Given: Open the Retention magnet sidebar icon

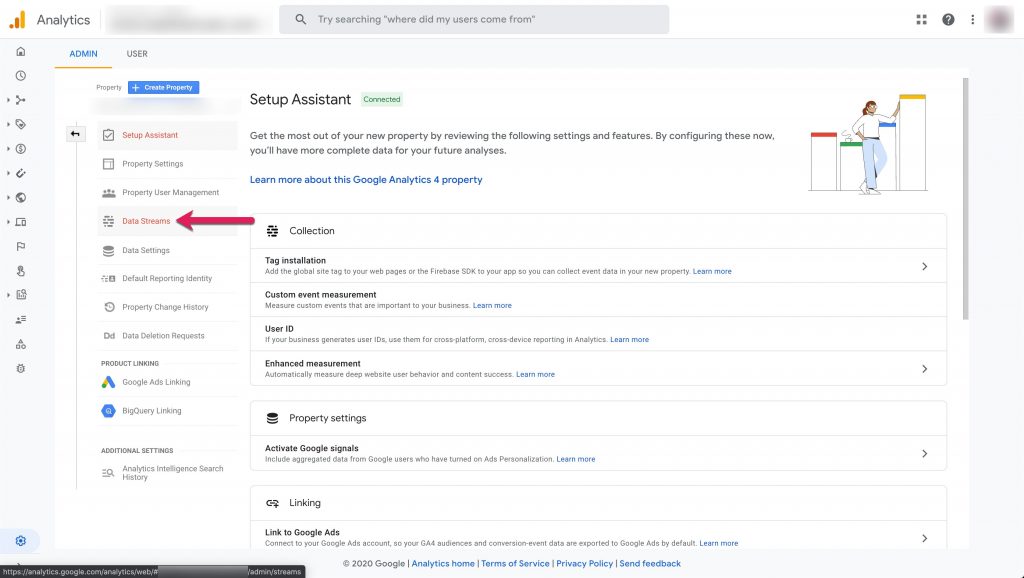Looking at the screenshot, I should (21, 173).
